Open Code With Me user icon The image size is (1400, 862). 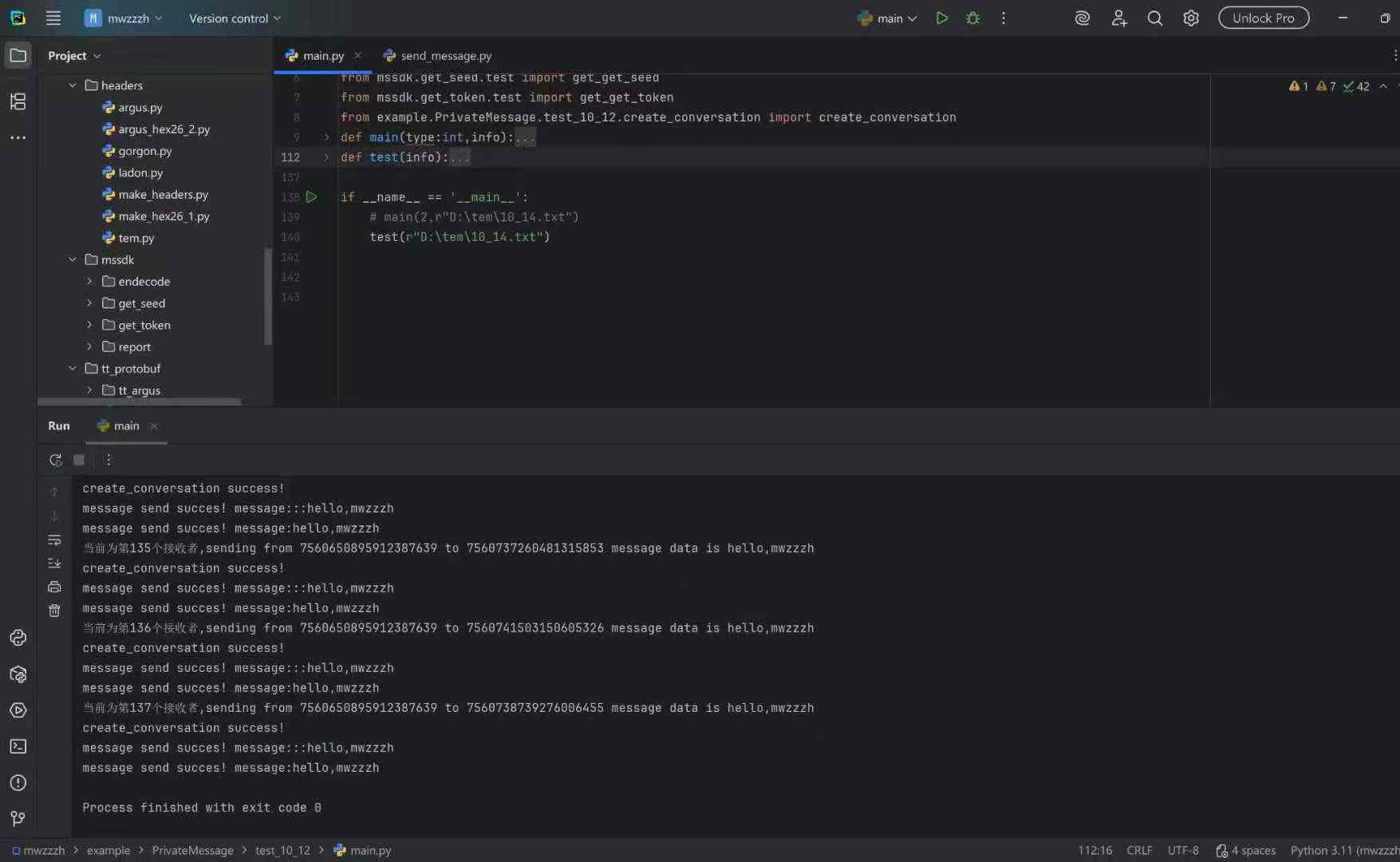click(x=1119, y=18)
